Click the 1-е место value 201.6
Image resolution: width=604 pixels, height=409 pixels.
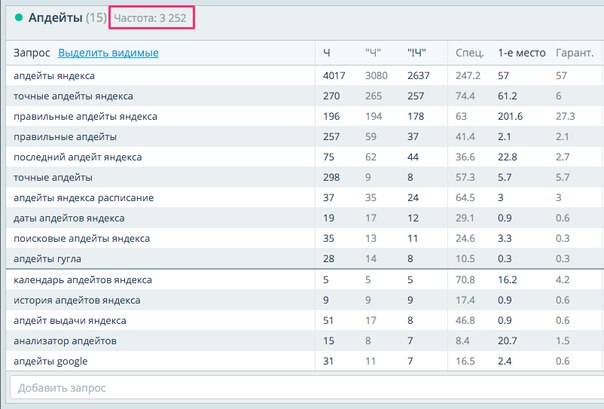coord(510,116)
